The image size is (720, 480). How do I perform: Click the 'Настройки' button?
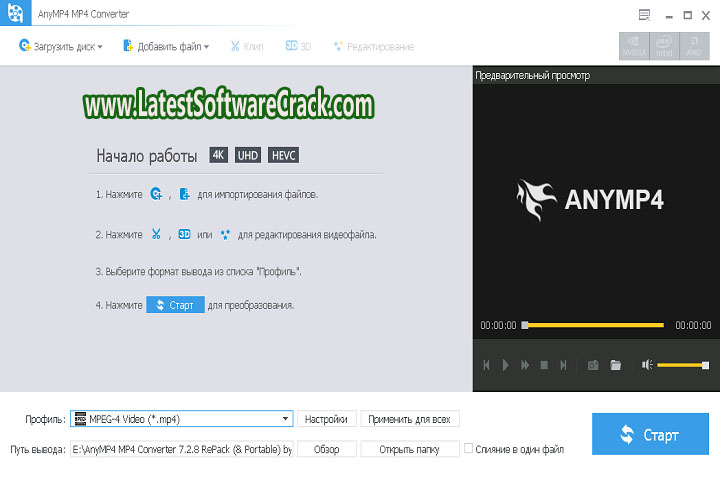pos(326,419)
